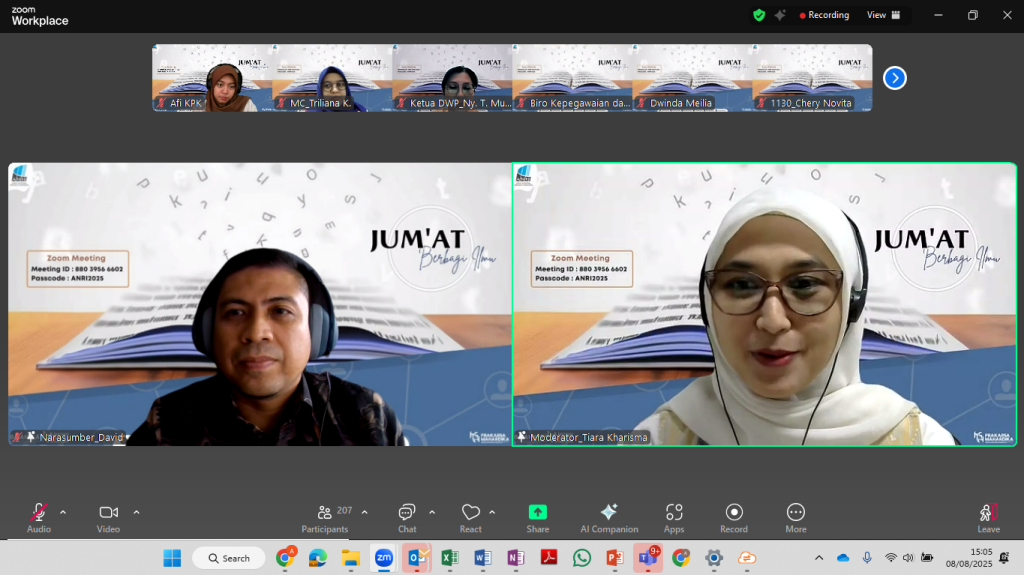This screenshot has width=1024, height=575.
Task: Open Excel from the taskbar
Action: click(x=450, y=558)
